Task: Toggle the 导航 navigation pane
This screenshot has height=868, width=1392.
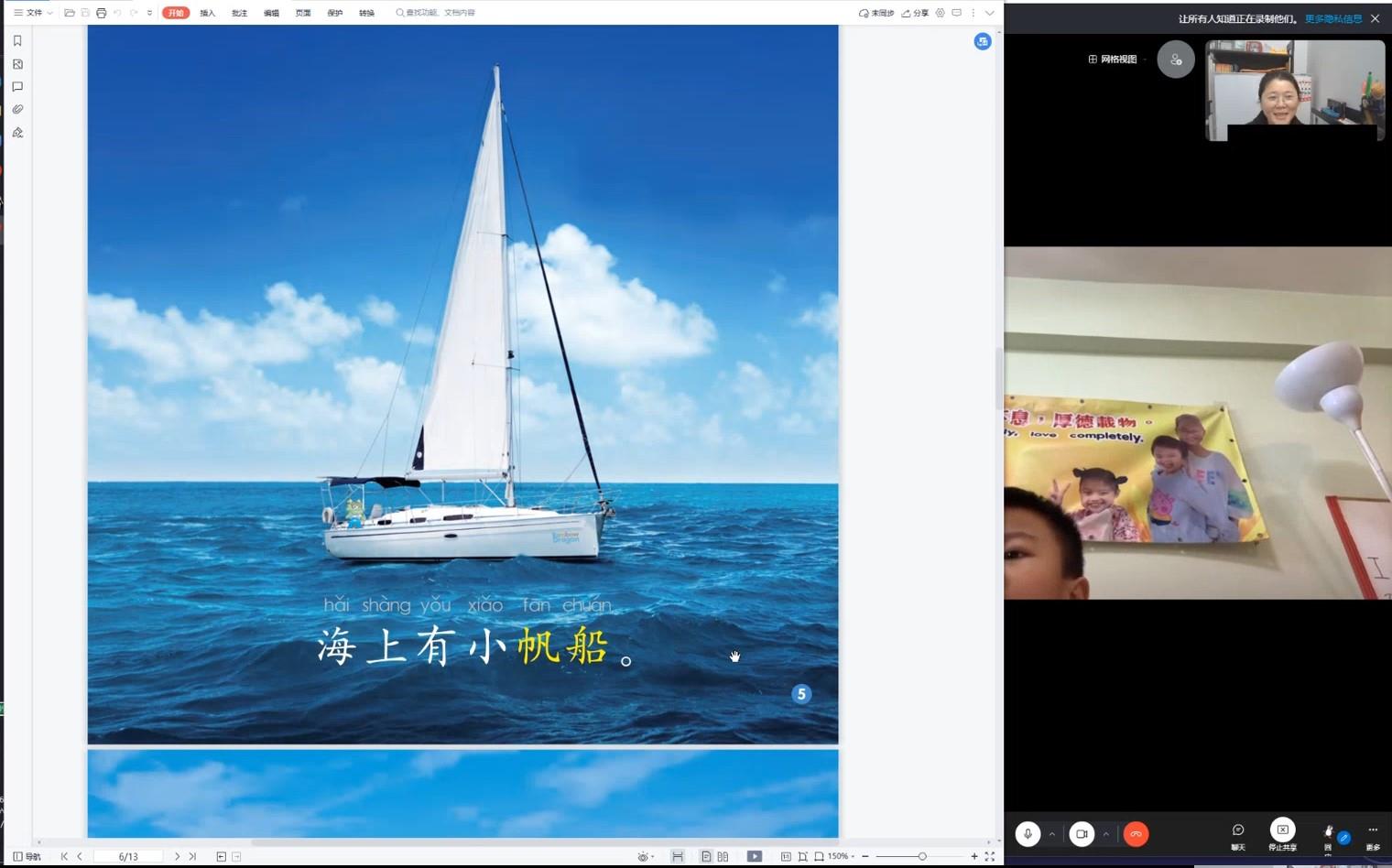Action: (27, 856)
